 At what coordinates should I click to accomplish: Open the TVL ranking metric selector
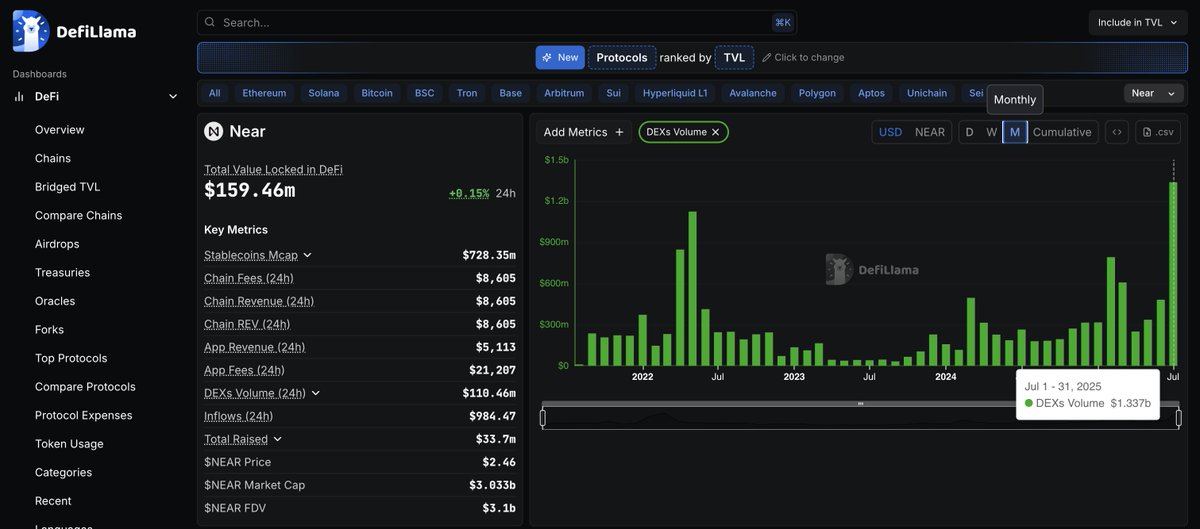(734, 57)
